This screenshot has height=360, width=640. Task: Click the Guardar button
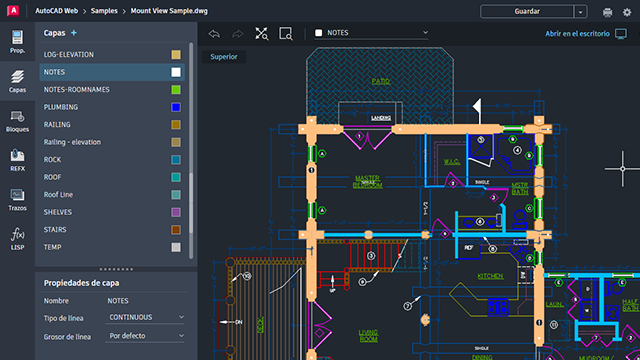tap(527, 11)
